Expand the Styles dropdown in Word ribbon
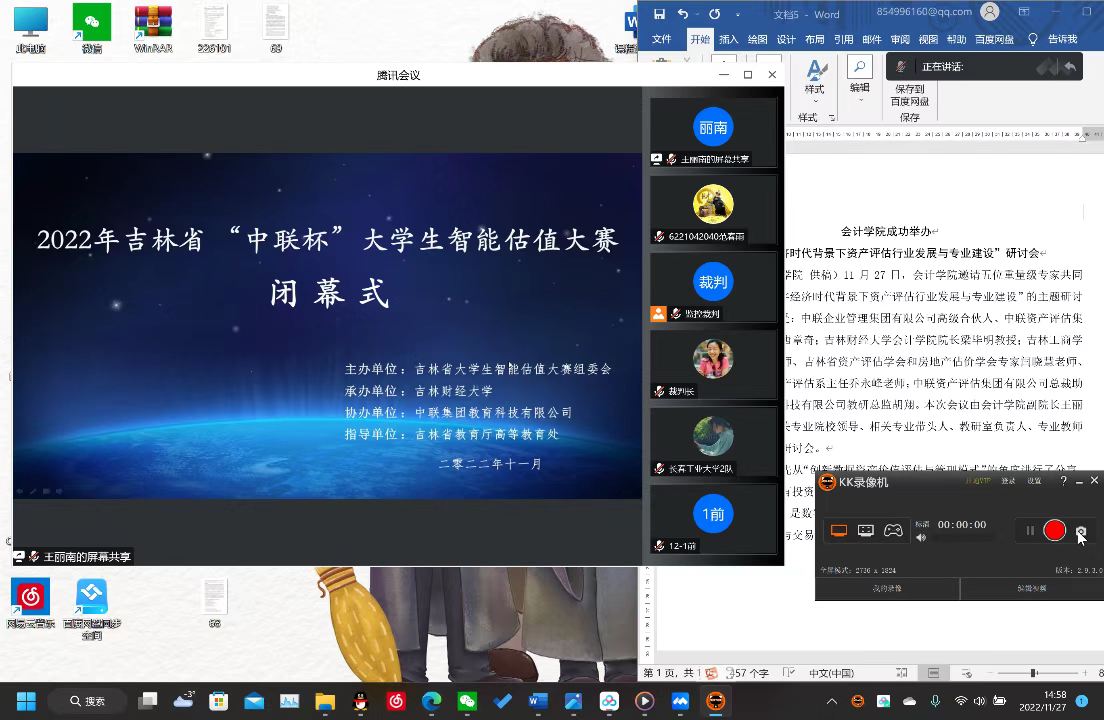The height and width of the screenshot is (720, 1104). click(x=815, y=101)
